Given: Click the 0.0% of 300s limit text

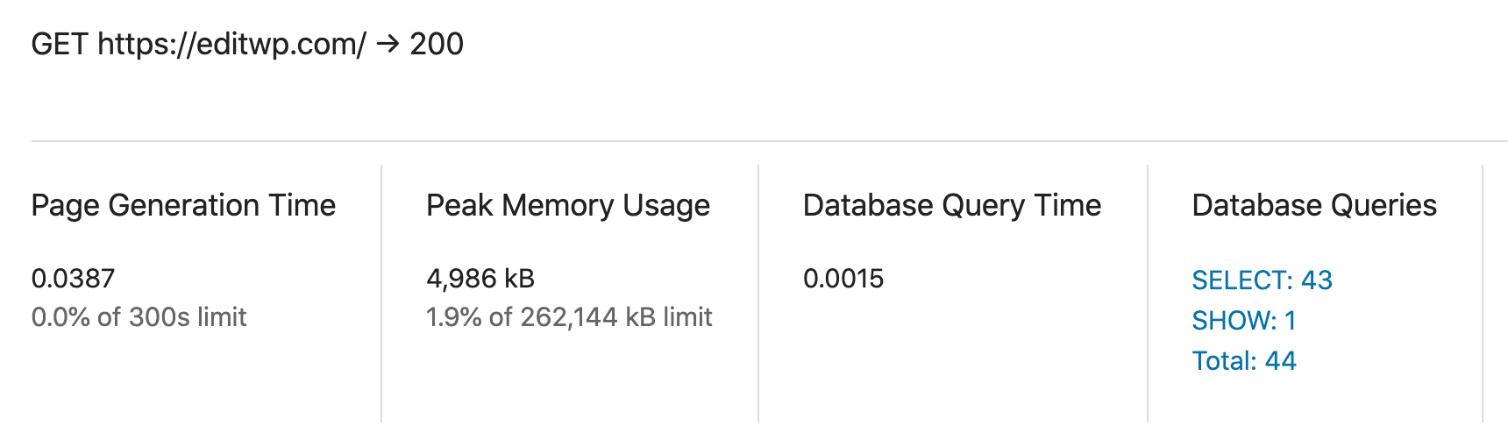Looking at the screenshot, I should click(x=139, y=318).
